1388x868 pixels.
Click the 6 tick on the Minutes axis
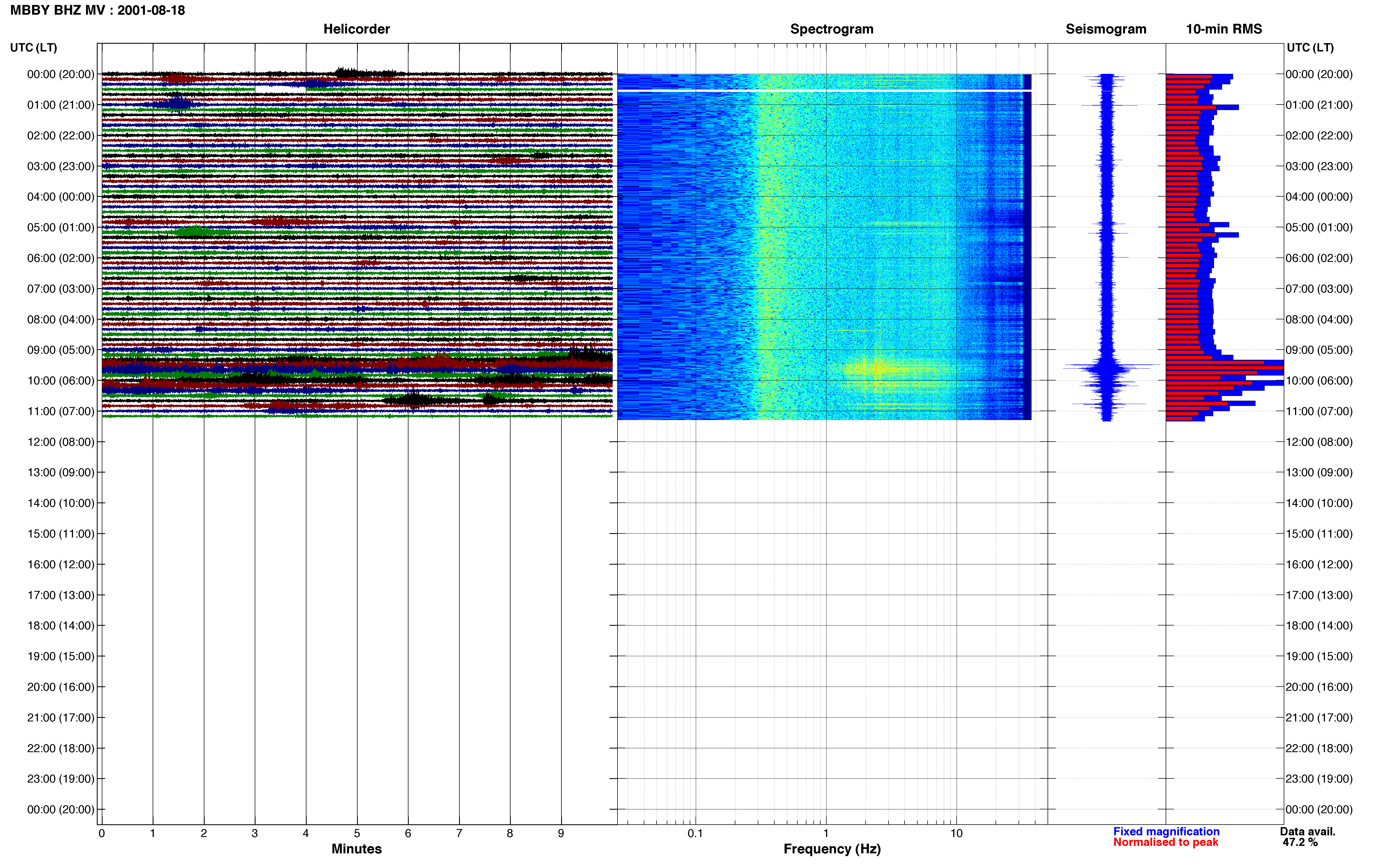[408, 833]
